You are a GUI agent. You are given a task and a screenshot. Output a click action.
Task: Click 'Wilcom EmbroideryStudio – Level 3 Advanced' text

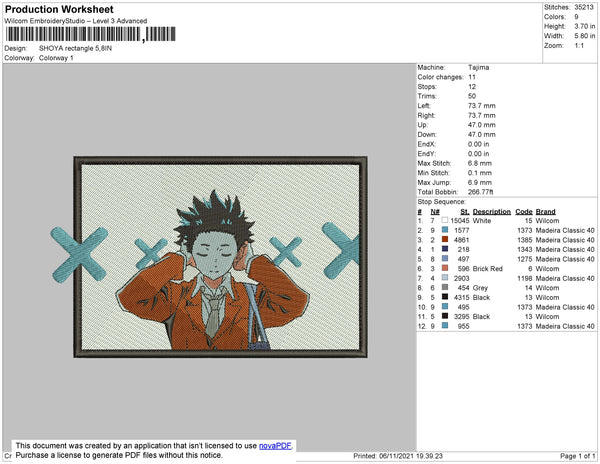pos(75,21)
